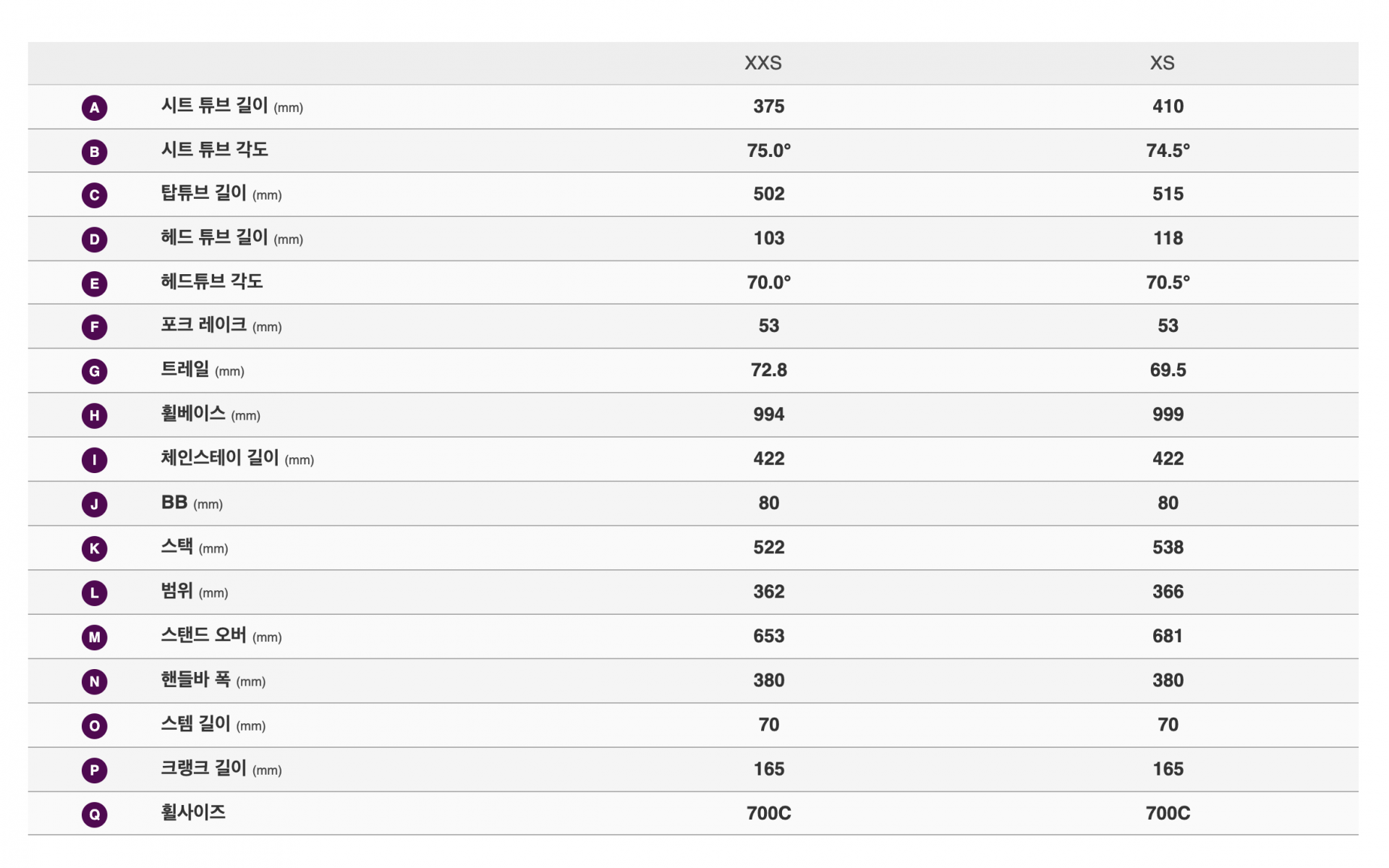
Task: Click the purple A marker icon
Action: 94,107
